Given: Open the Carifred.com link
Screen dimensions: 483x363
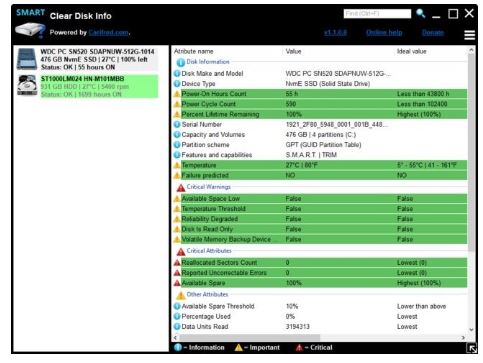Looking at the screenshot, I should 109,33.
